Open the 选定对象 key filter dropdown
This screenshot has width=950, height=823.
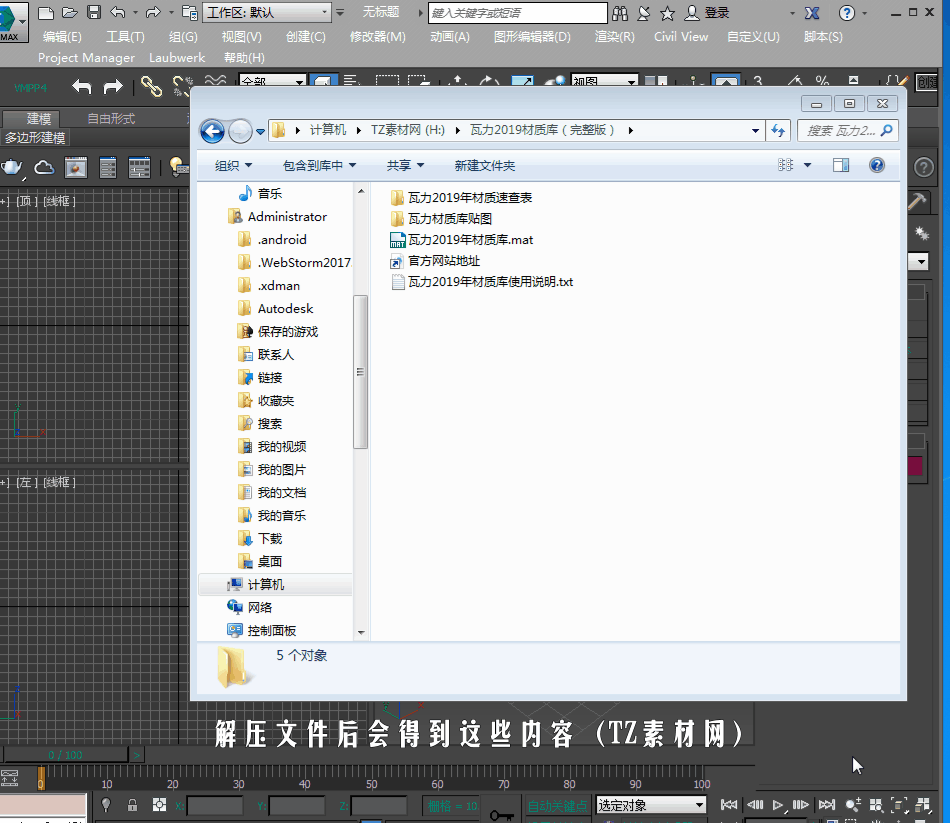click(x=651, y=805)
